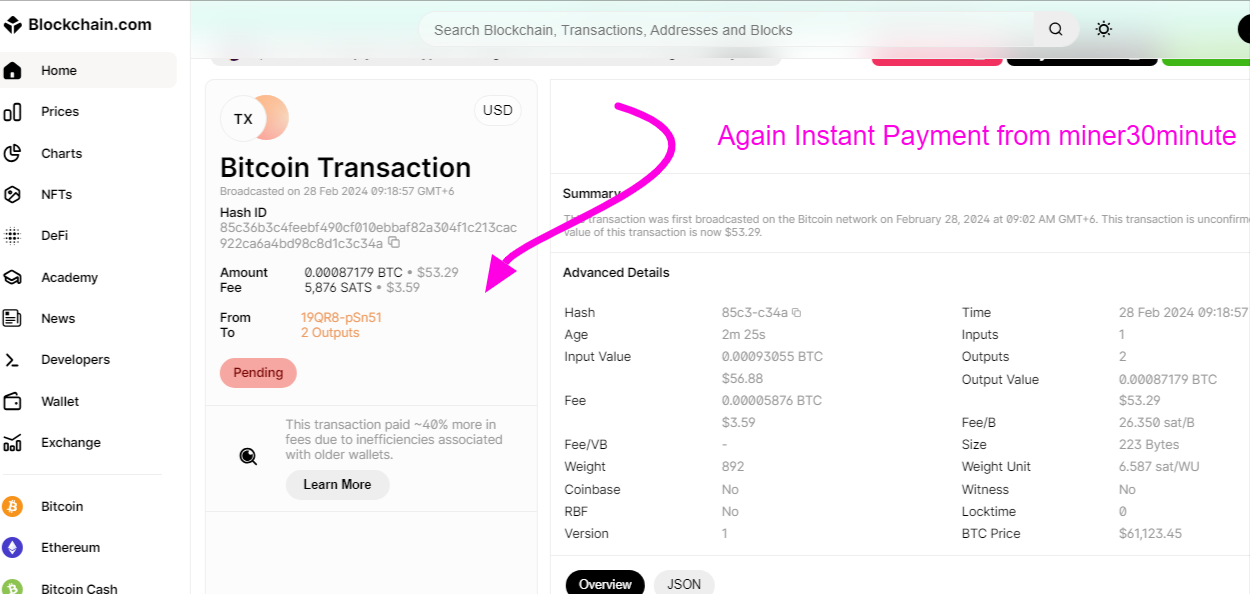Switch to the JSON view
Viewport: 1250px width, 594px height.
684,584
